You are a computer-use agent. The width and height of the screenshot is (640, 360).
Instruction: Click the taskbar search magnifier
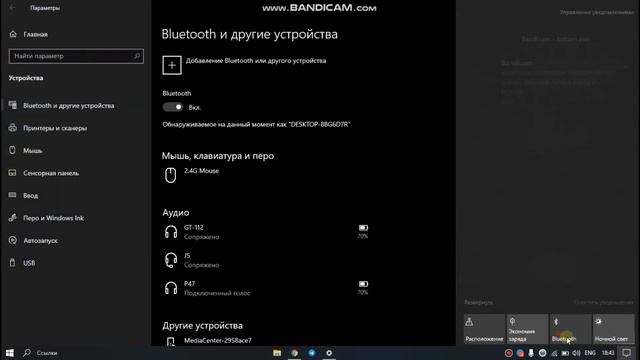coord(27,353)
